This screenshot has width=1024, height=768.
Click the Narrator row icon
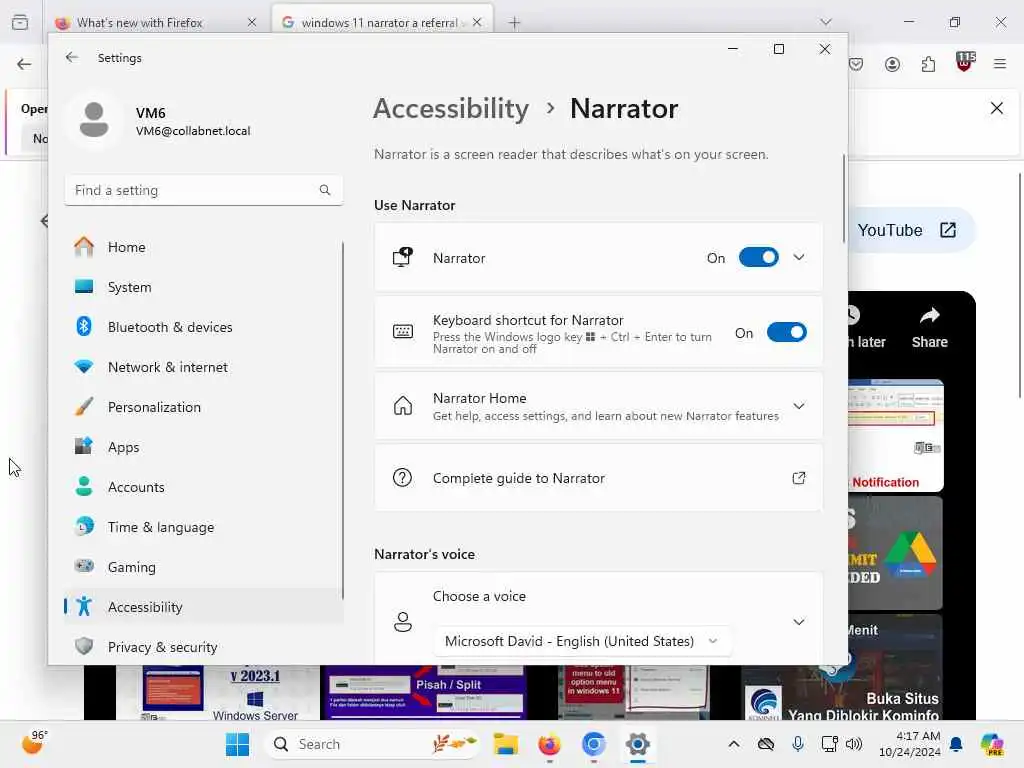402,257
